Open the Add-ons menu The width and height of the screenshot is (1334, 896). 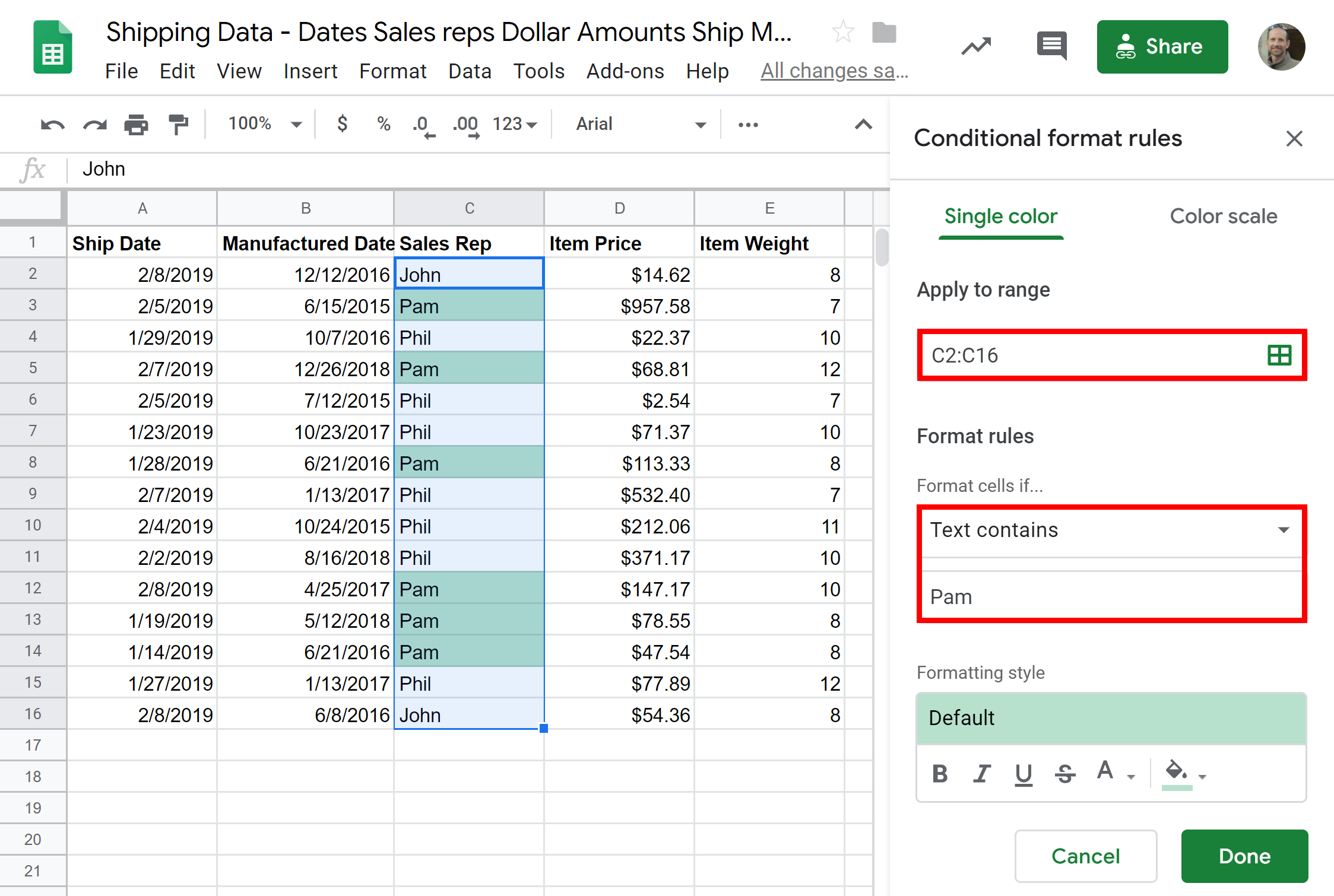[625, 71]
